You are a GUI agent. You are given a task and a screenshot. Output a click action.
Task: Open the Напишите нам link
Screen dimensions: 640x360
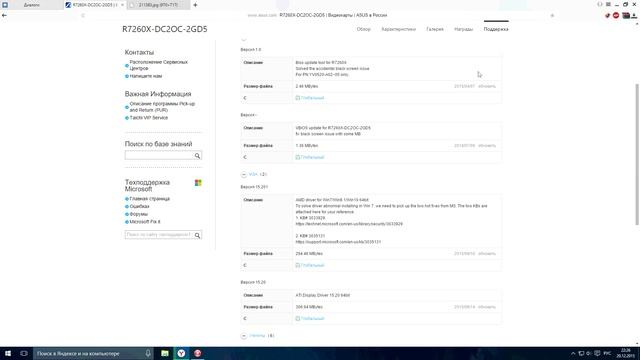click(x=146, y=76)
